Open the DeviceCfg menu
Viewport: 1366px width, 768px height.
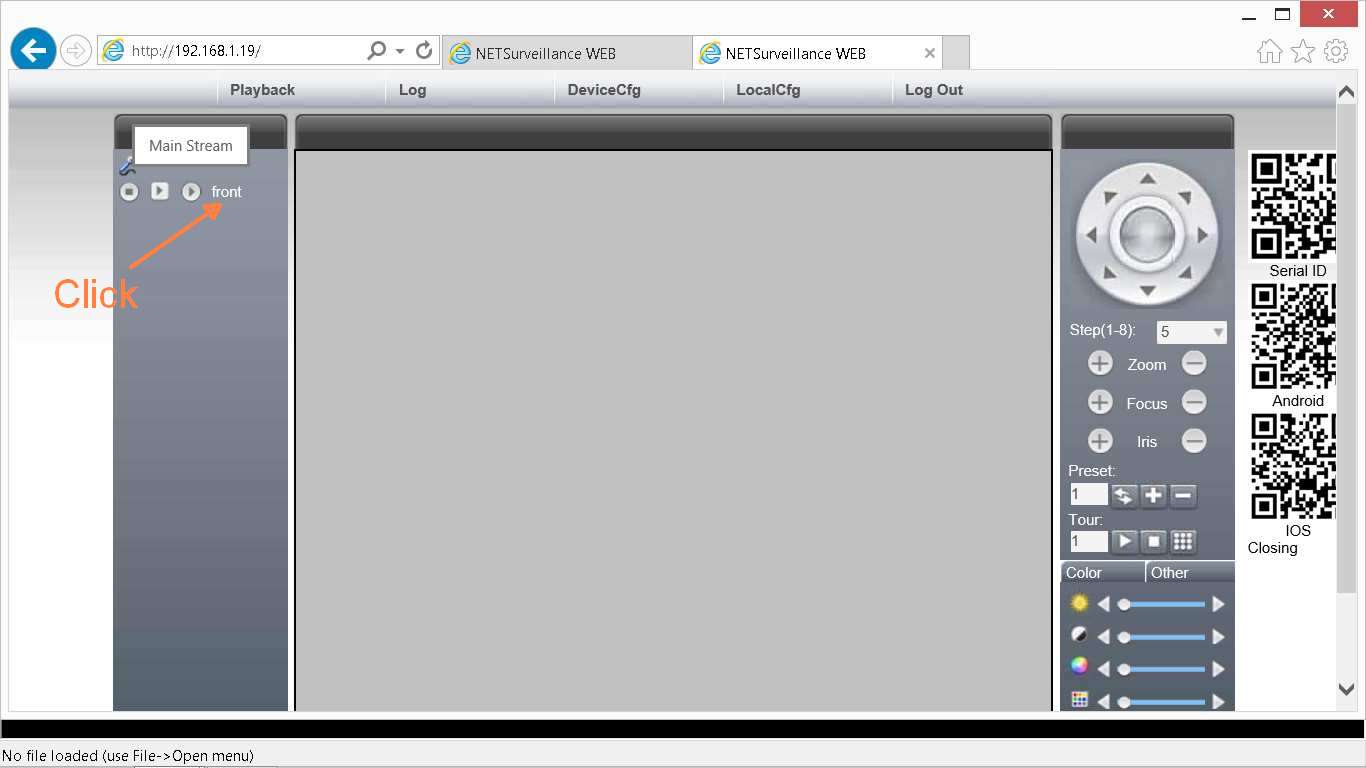pos(604,90)
